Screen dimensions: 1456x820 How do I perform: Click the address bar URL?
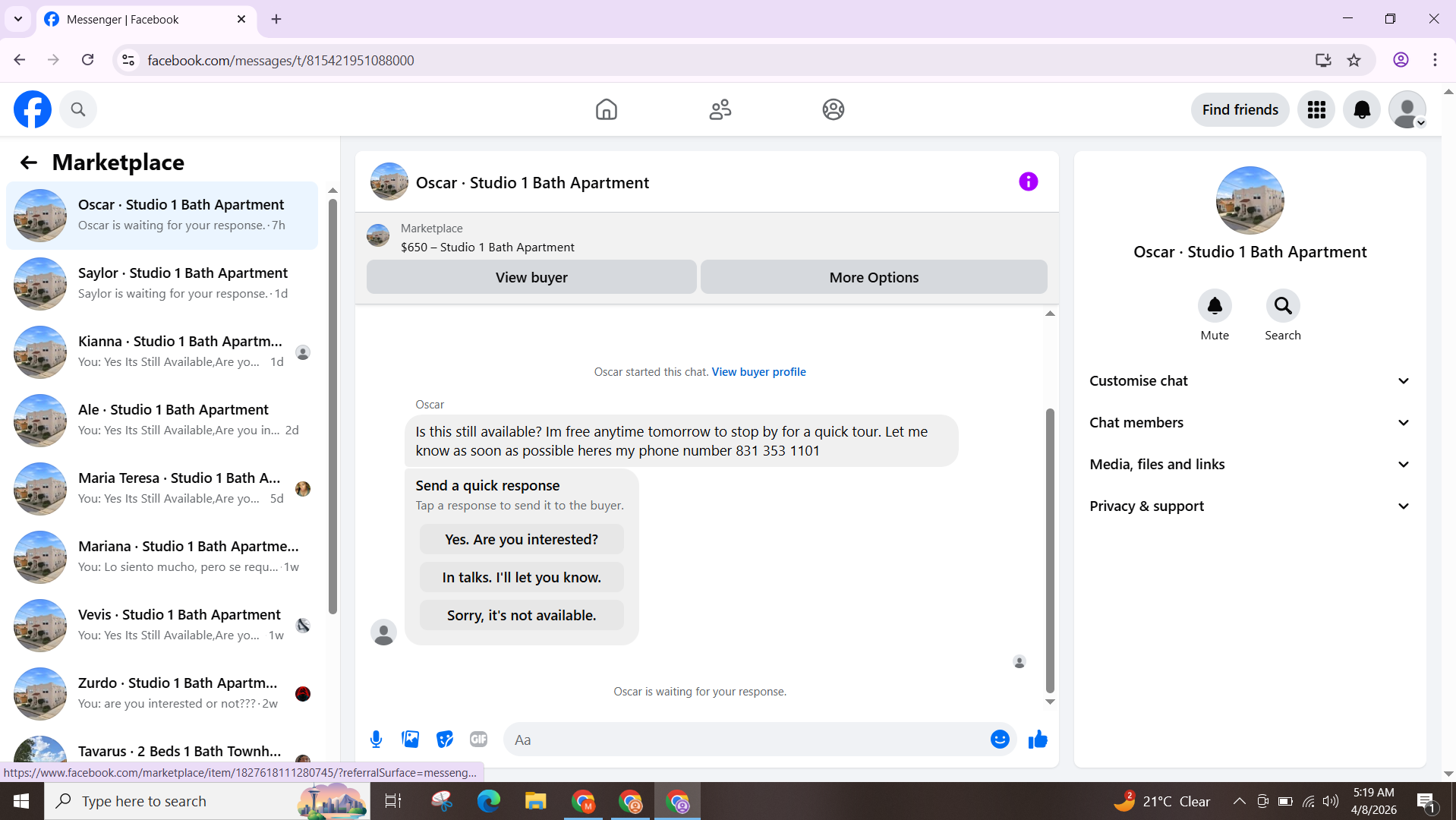tap(281, 60)
